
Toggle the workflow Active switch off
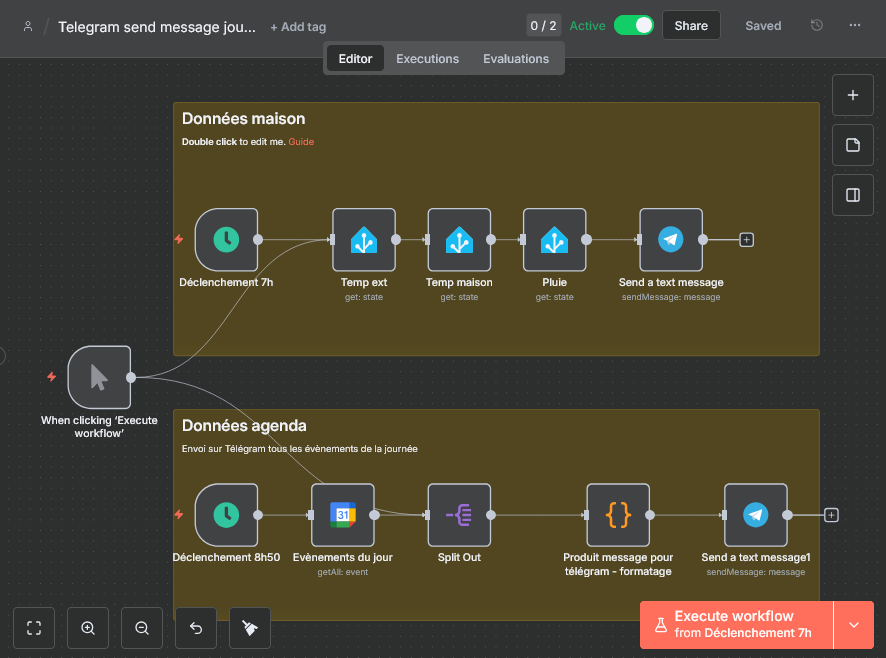tap(633, 25)
